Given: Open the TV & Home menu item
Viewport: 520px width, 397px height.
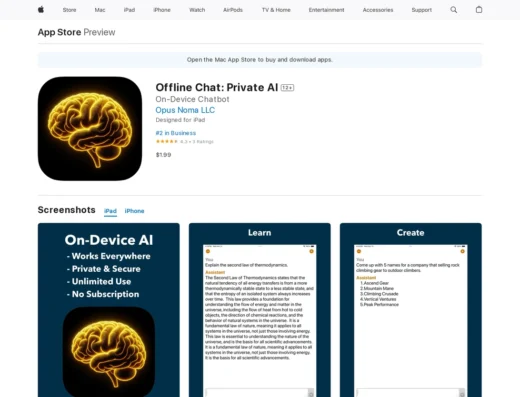Looking at the screenshot, I should click(x=276, y=10).
